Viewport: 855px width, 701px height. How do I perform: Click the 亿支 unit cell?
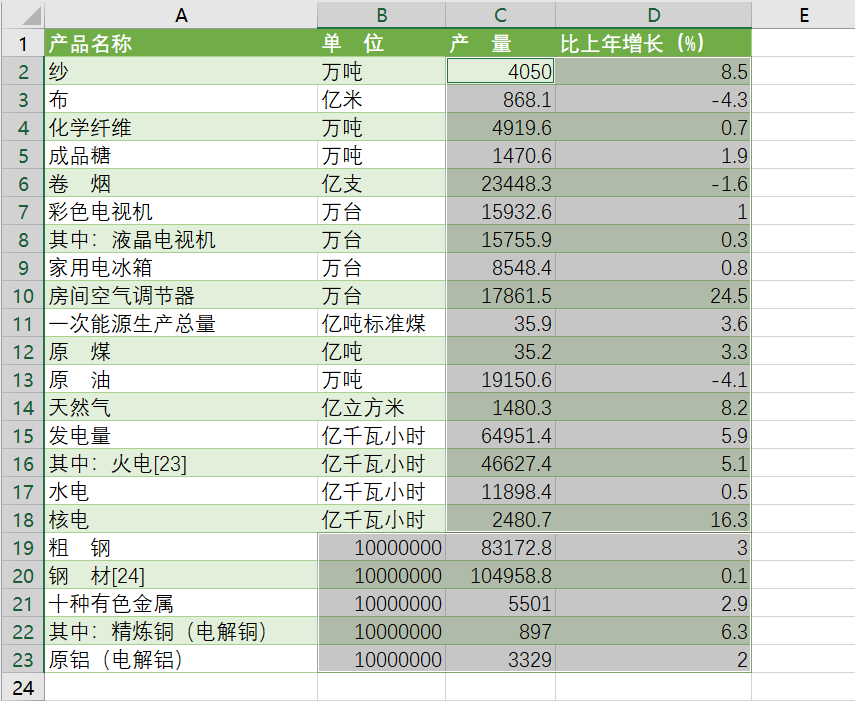(x=381, y=183)
